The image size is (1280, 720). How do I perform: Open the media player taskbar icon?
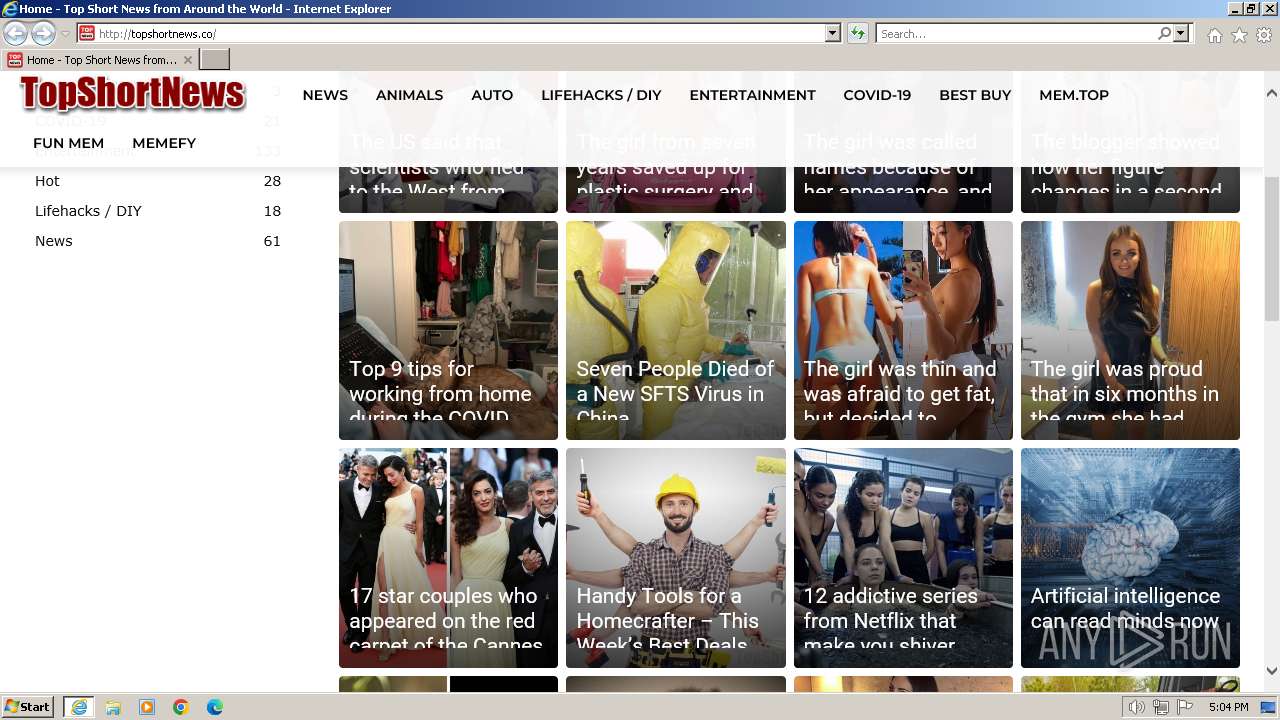tap(147, 707)
